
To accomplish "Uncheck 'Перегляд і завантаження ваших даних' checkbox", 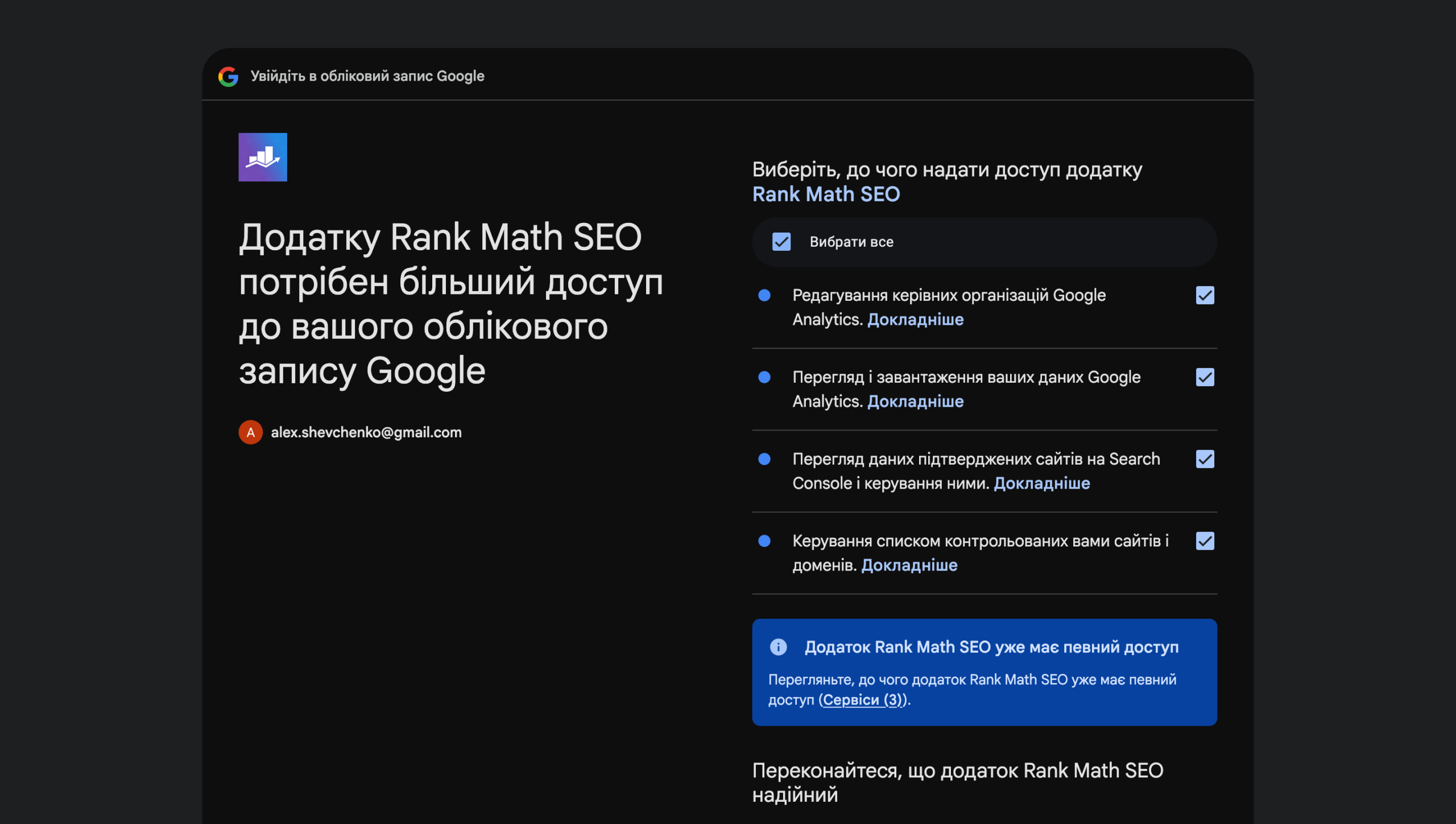I will click(x=1205, y=377).
